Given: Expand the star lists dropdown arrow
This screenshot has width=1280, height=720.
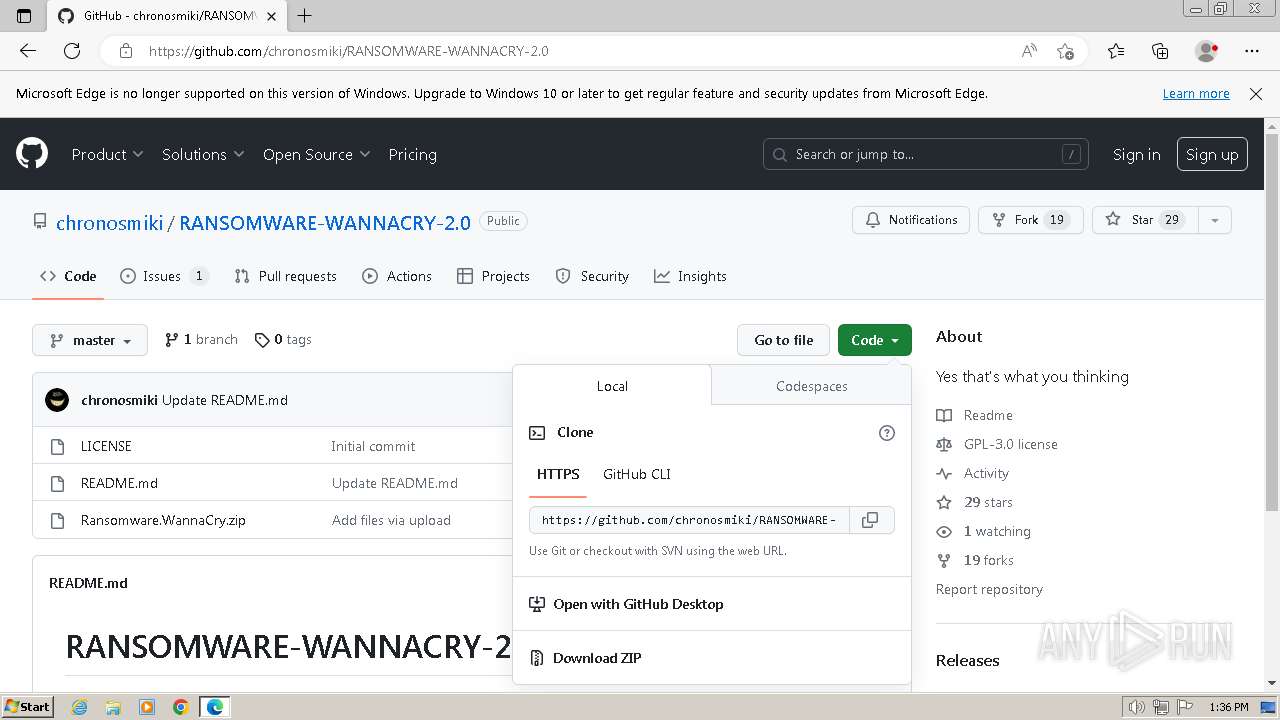Looking at the screenshot, I should [x=1214, y=220].
